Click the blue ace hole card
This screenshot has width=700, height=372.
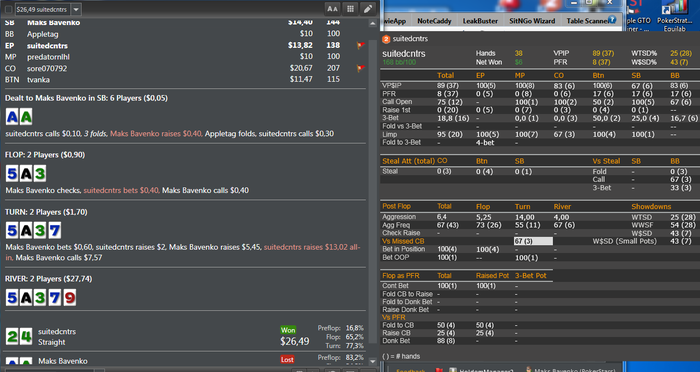[12, 117]
